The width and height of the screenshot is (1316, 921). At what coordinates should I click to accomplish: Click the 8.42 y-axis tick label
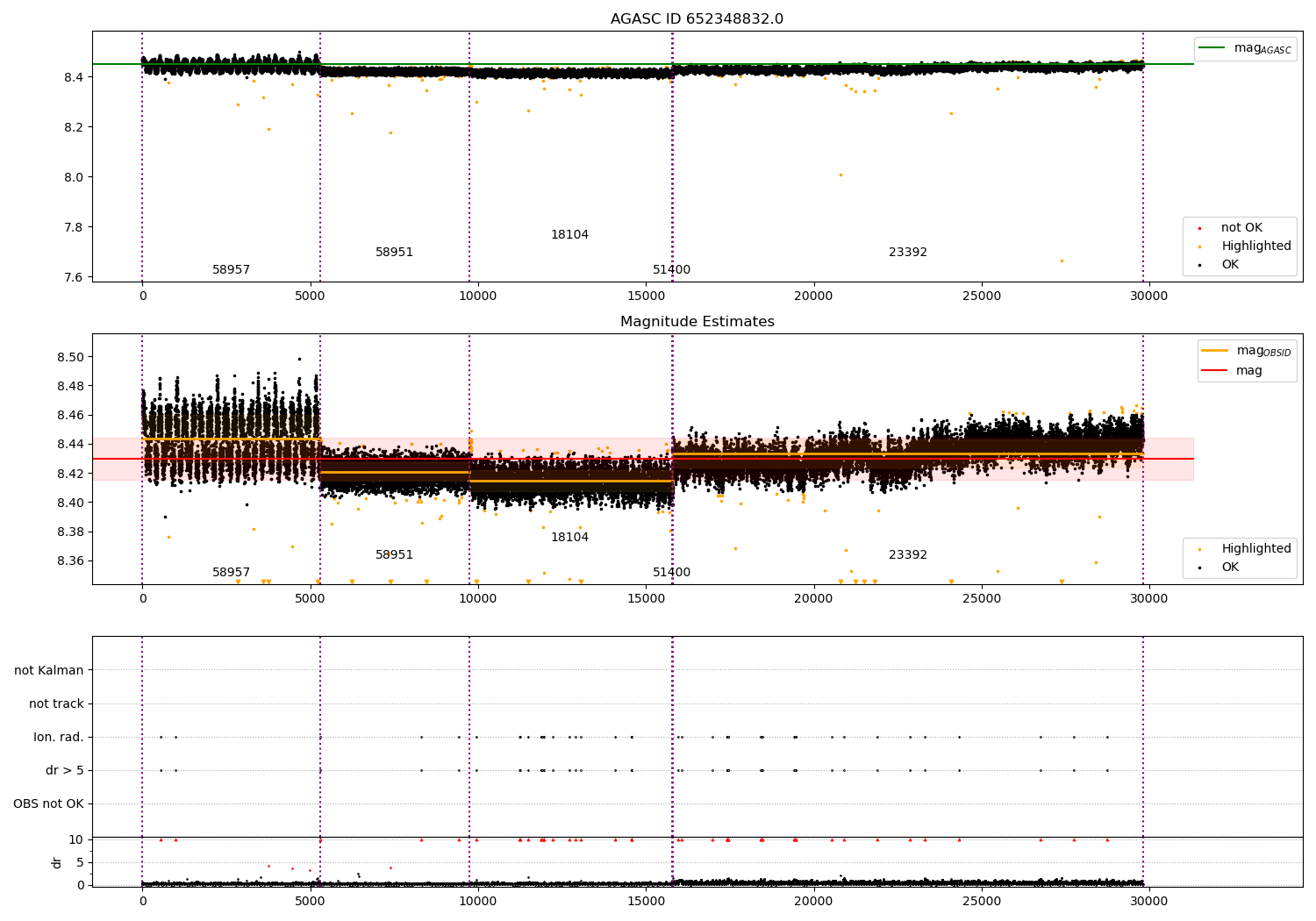pyautogui.click(x=71, y=474)
